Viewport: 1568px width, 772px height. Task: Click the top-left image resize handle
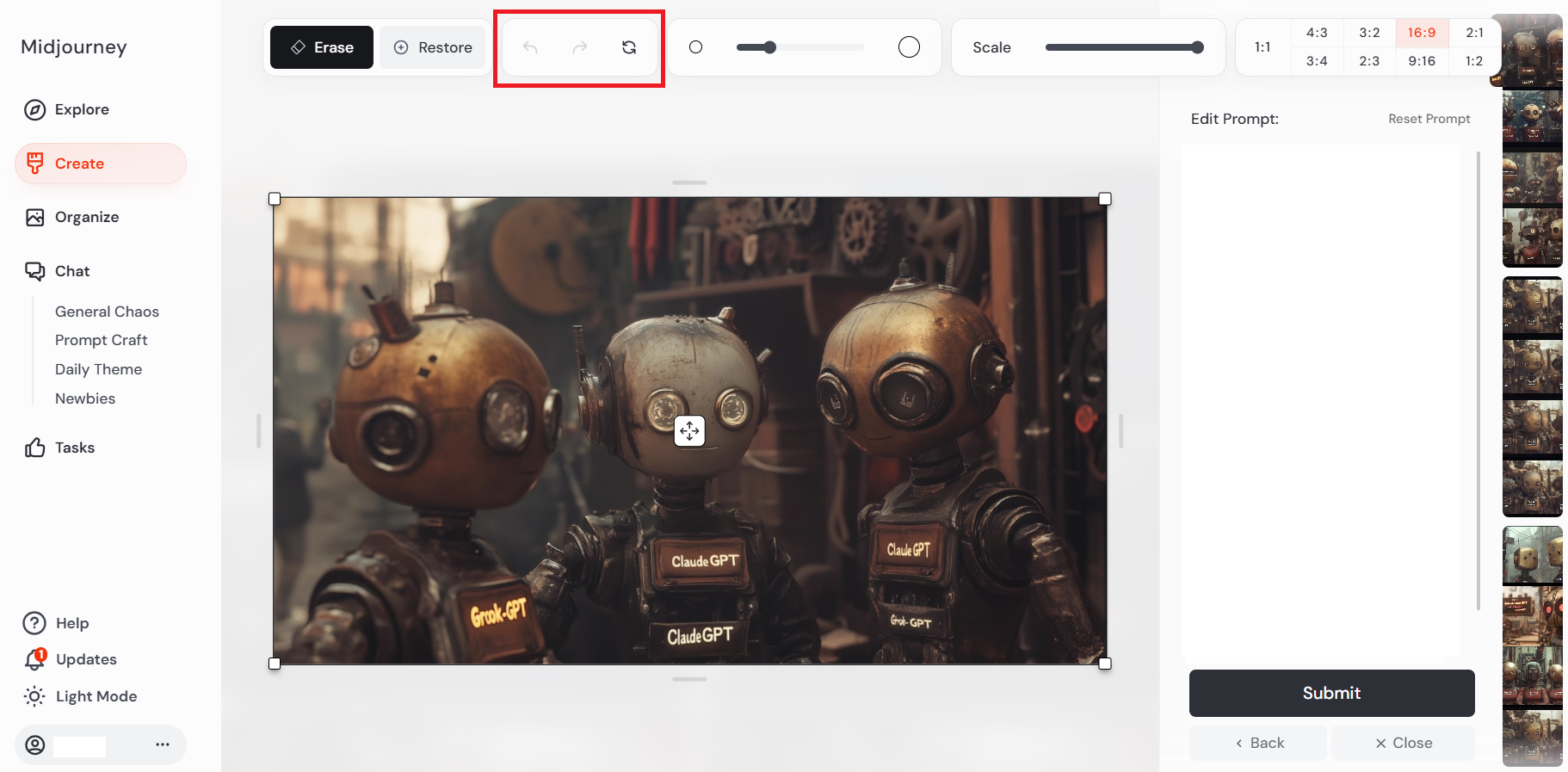(x=275, y=199)
